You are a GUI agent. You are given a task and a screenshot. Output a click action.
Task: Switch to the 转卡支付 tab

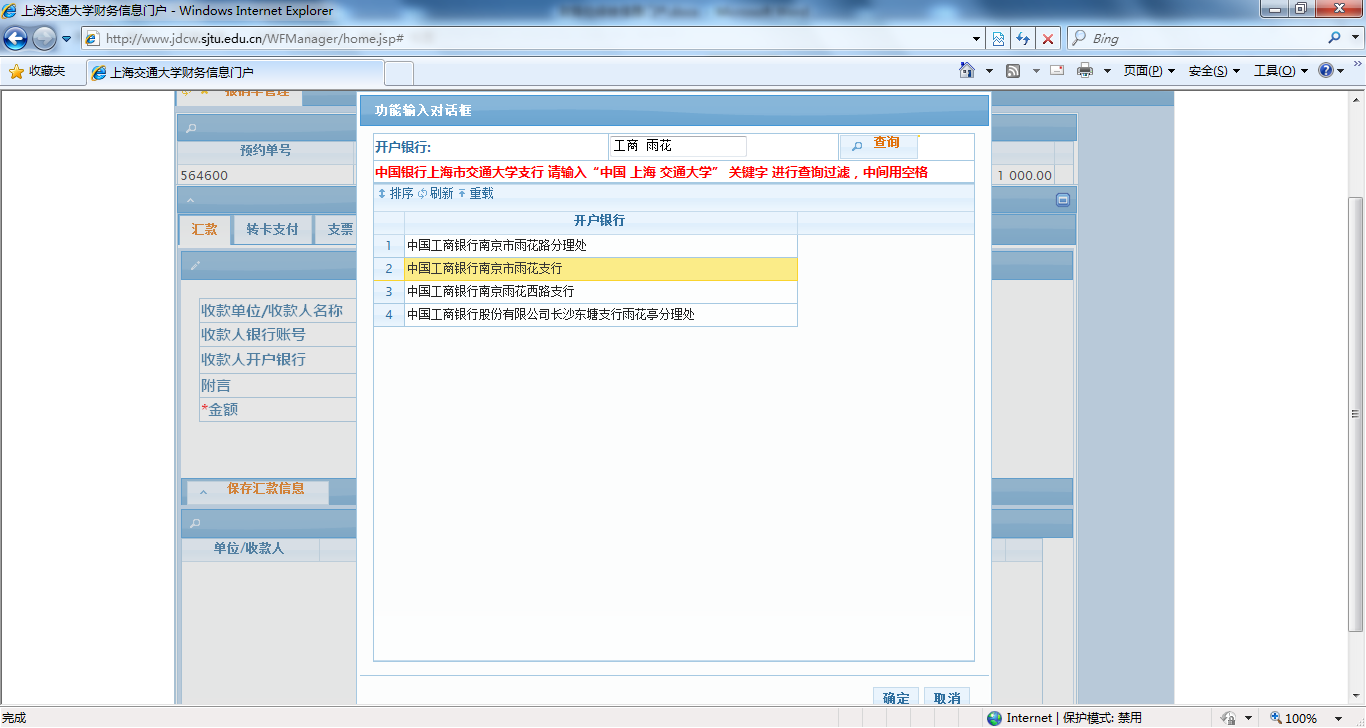[x=272, y=229]
